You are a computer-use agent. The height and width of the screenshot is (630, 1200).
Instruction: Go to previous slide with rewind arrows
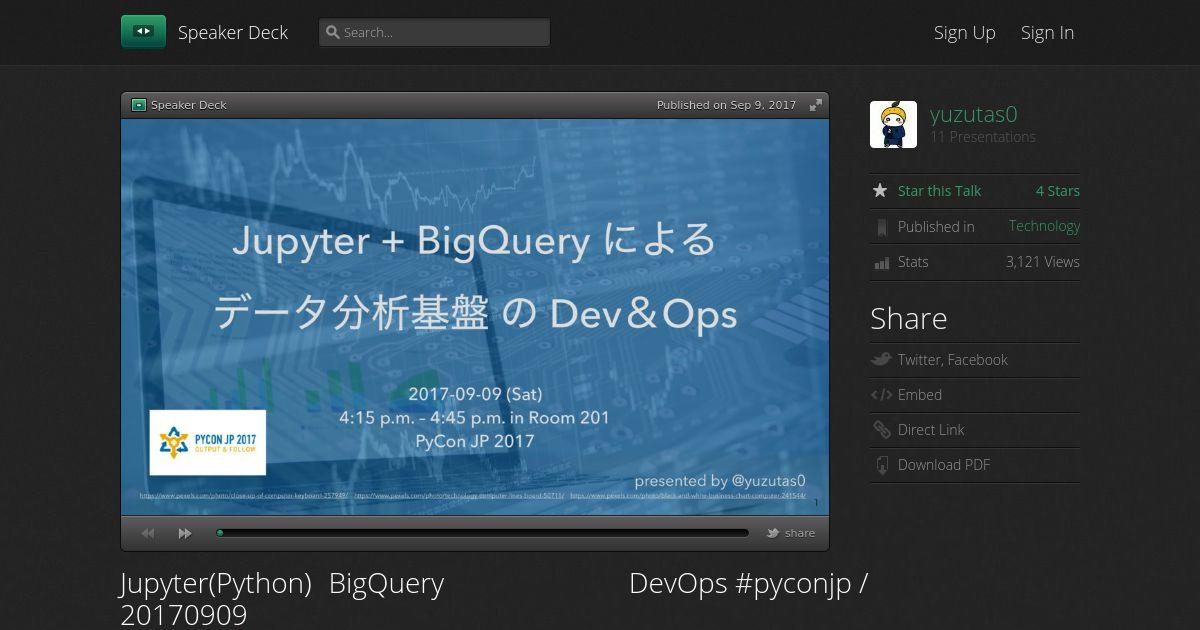click(148, 534)
